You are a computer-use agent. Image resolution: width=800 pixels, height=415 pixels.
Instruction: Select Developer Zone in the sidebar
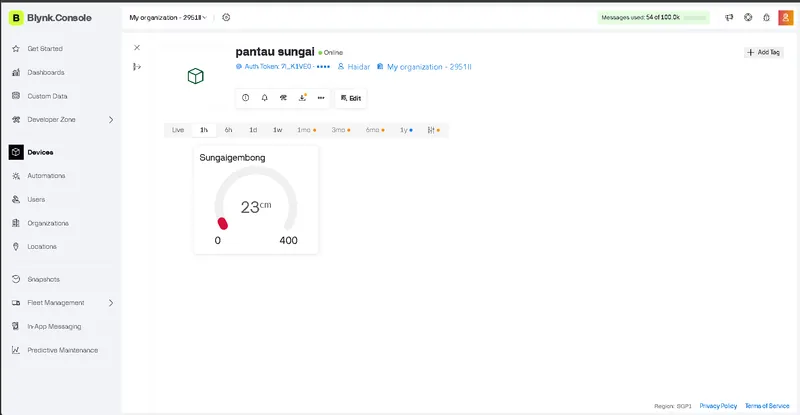(51, 119)
